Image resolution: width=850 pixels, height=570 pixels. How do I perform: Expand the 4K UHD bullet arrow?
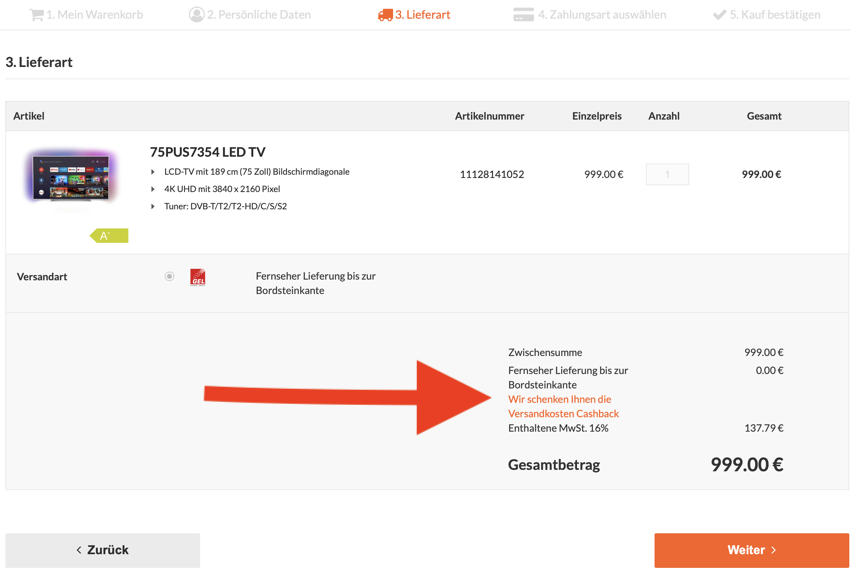[x=153, y=189]
